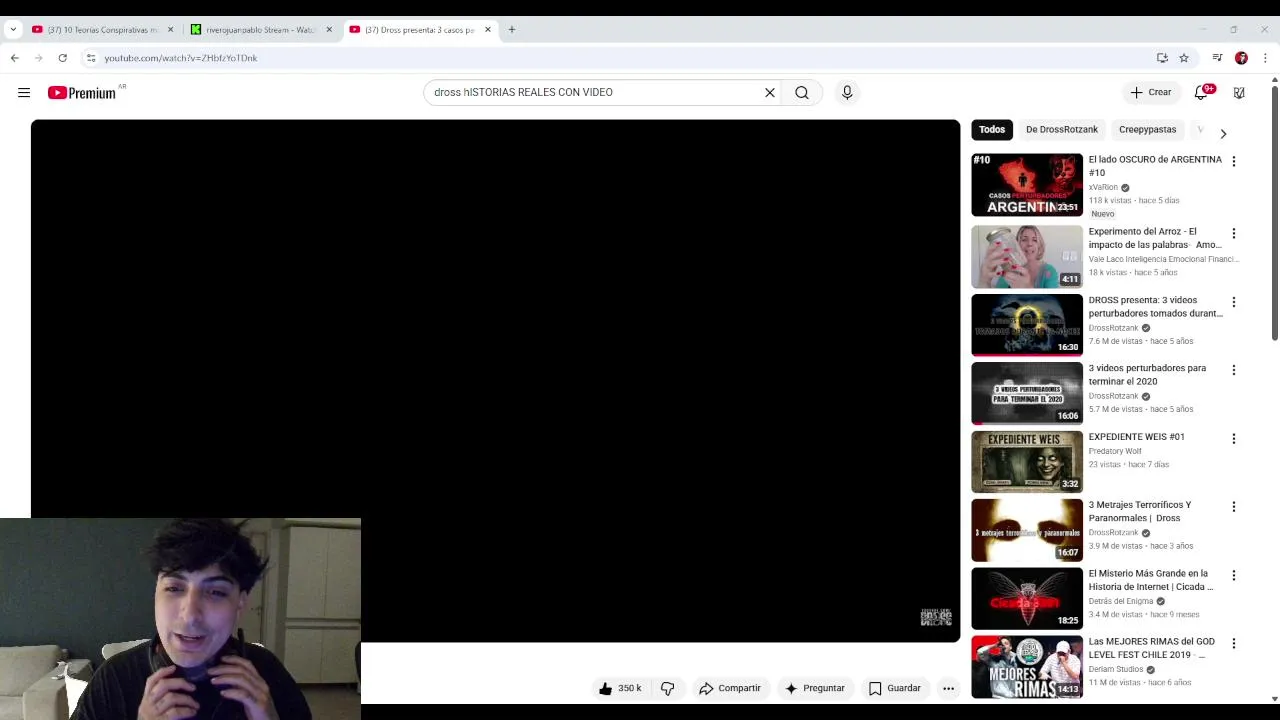Bookmark this page with star
This screenshot has width=1280, height=720.
point(1184,58)
